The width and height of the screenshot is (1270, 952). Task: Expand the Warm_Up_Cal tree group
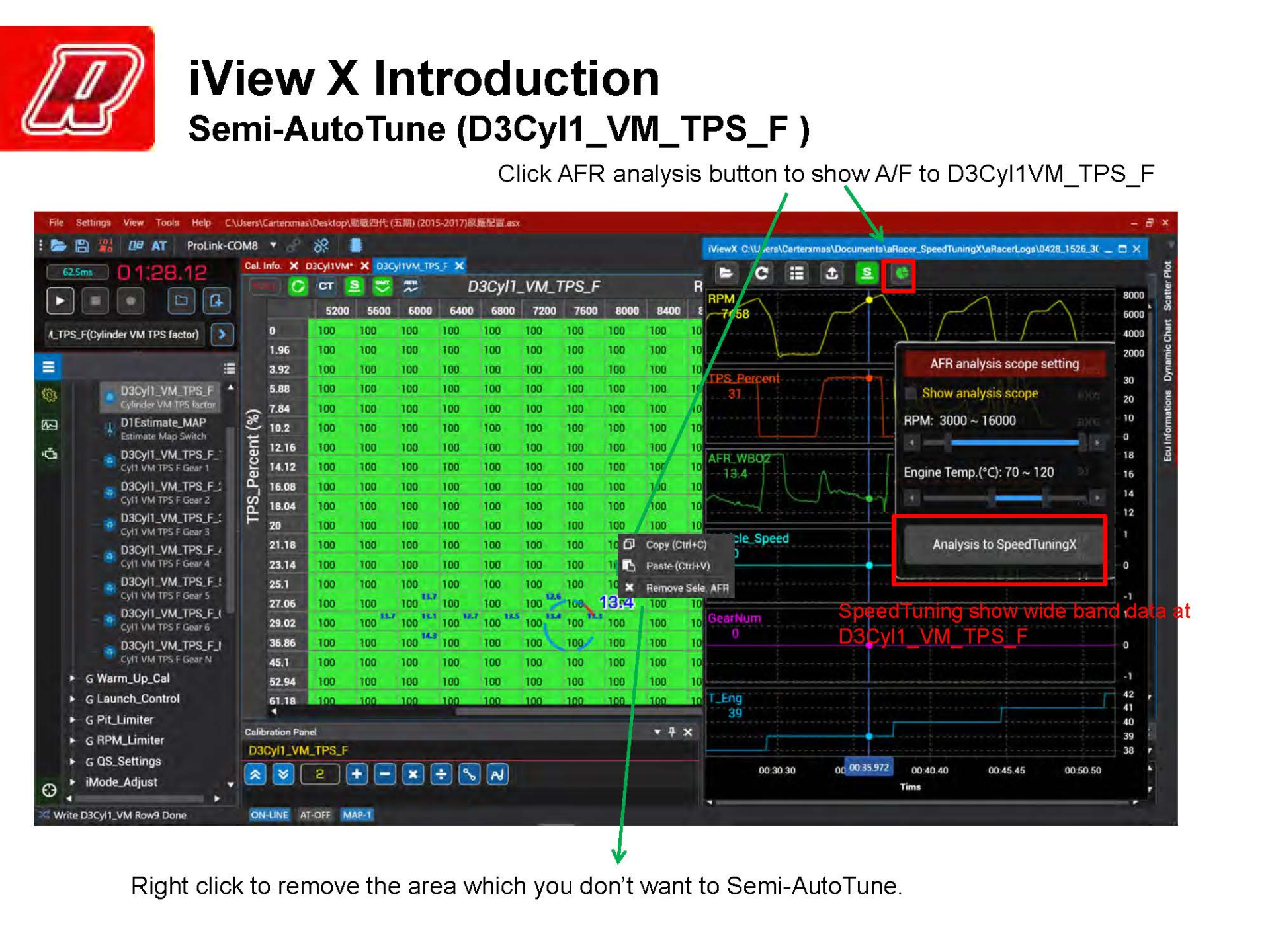(73, 678)
